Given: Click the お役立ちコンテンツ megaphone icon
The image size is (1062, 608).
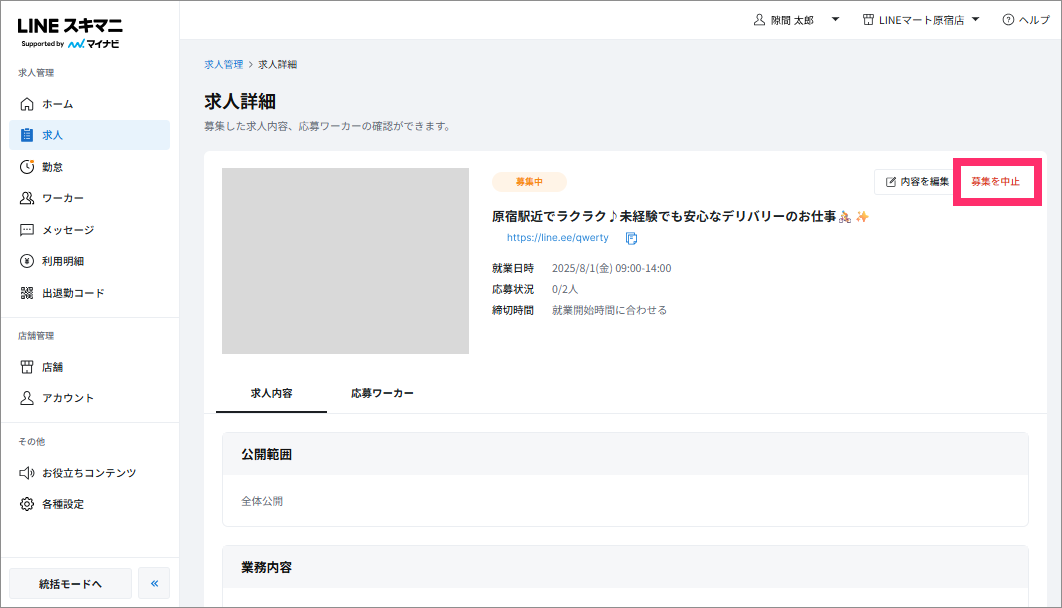Looking at the screenshot, I should [26, 473].
